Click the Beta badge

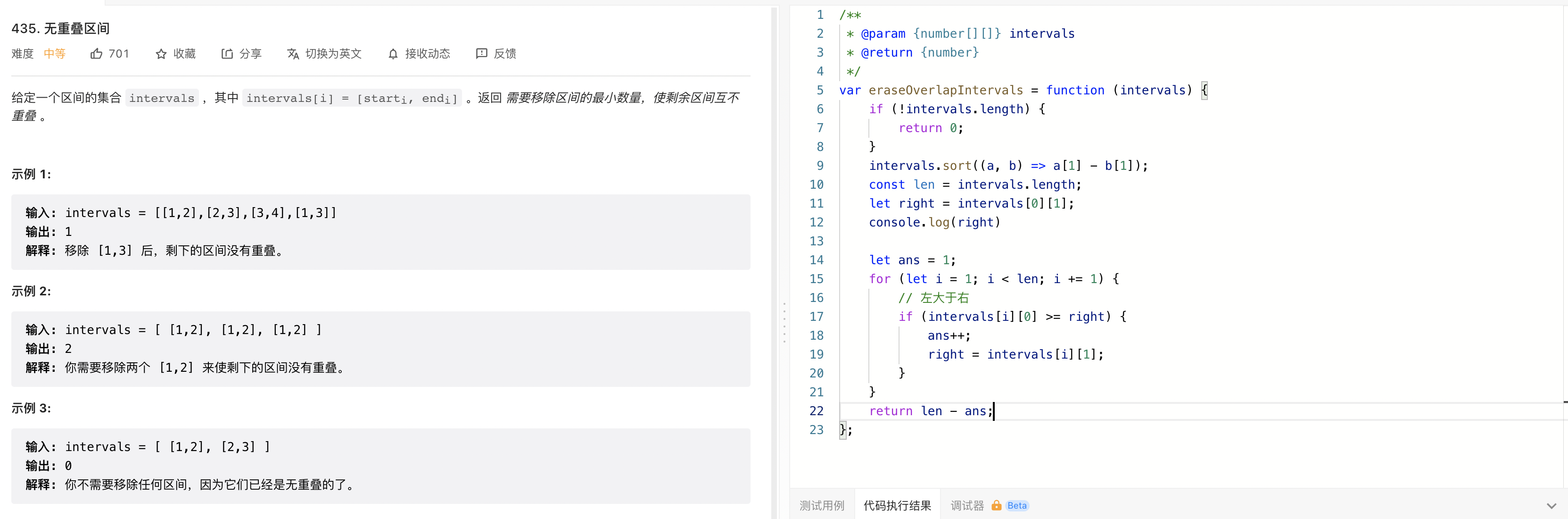point(1016,506)
